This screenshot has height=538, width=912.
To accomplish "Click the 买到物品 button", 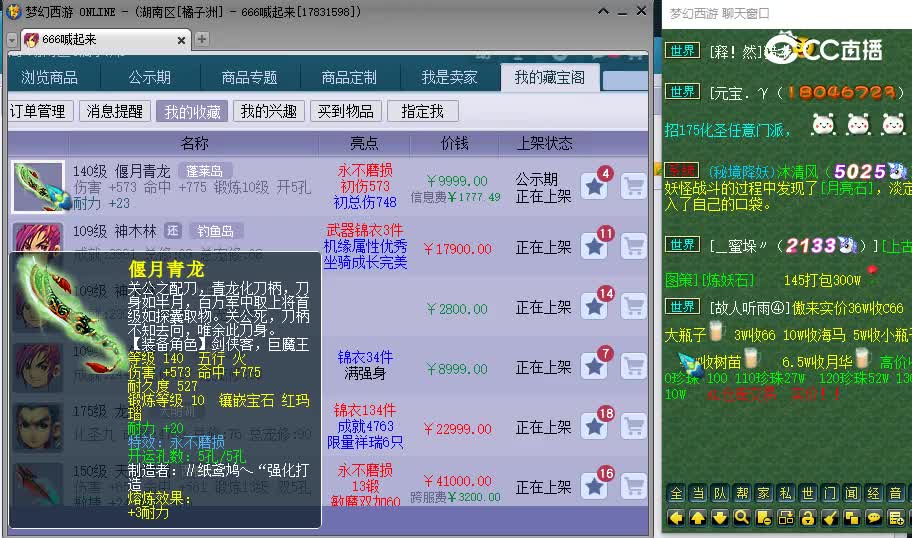I will (345, 111).
